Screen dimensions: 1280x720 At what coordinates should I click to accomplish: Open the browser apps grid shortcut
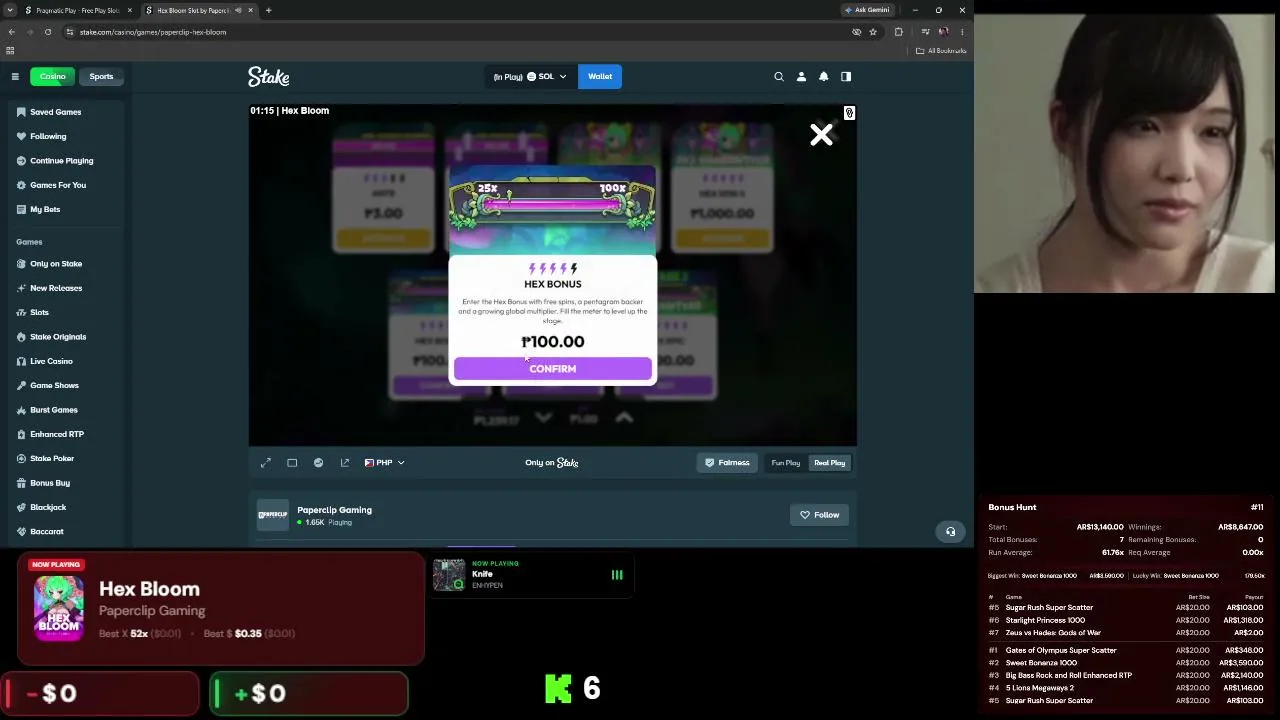coord(10,50)
